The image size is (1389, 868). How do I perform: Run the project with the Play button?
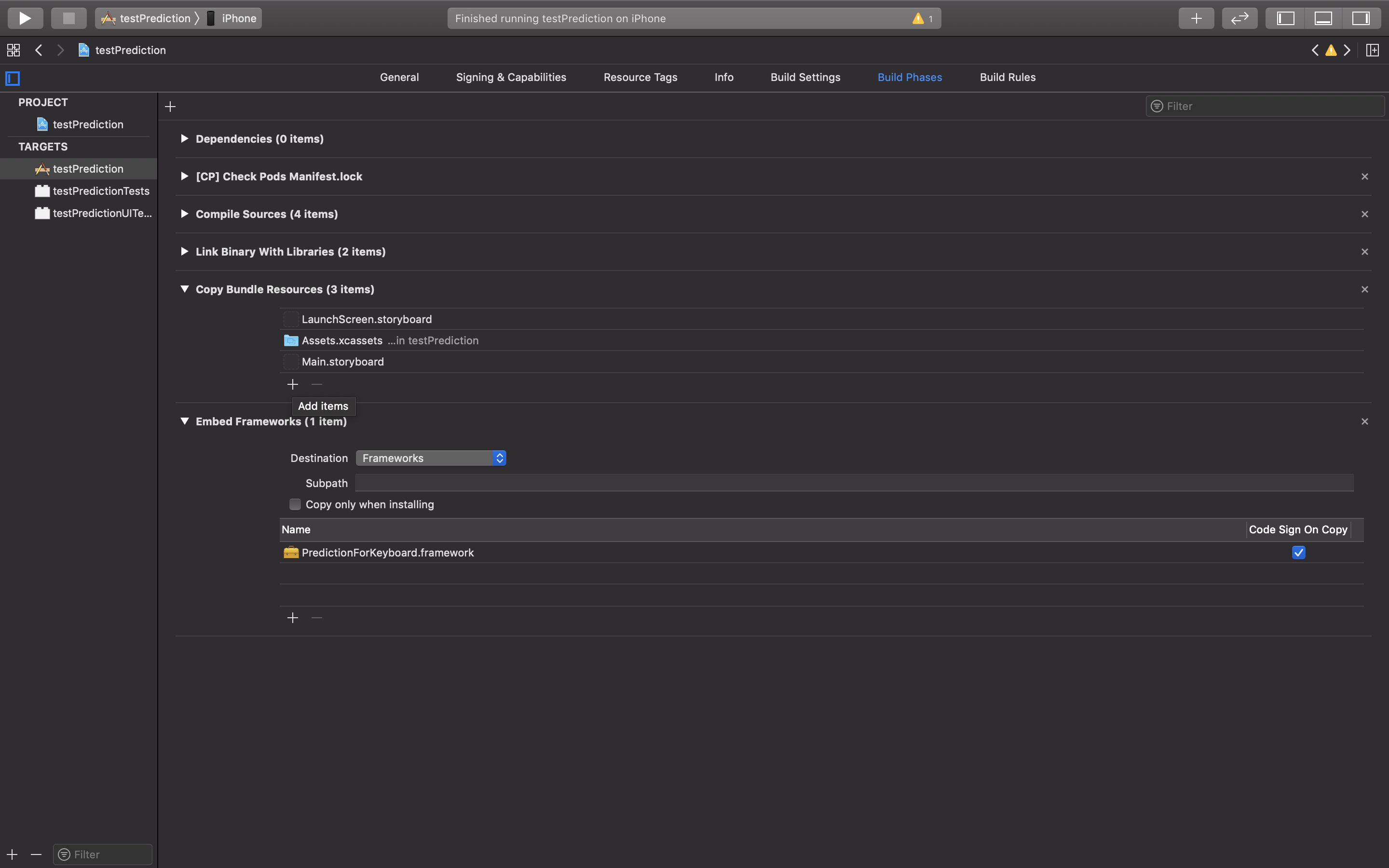pyautogui.click(x=25, y=18)
